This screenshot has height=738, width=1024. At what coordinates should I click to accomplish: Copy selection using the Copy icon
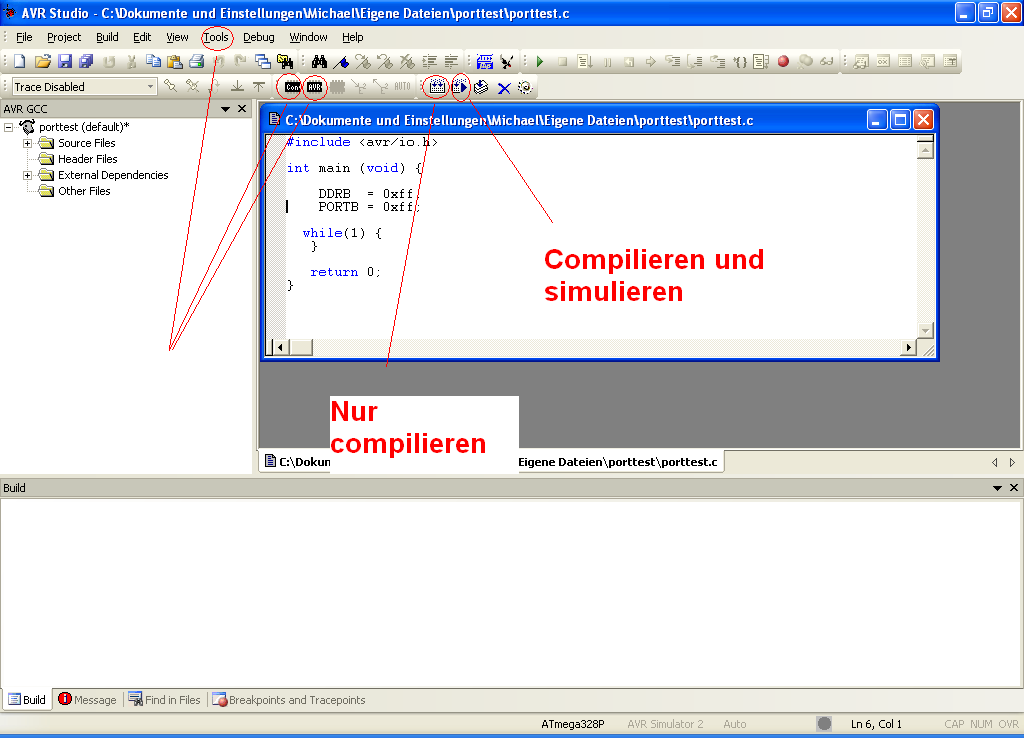coord(153,61)
